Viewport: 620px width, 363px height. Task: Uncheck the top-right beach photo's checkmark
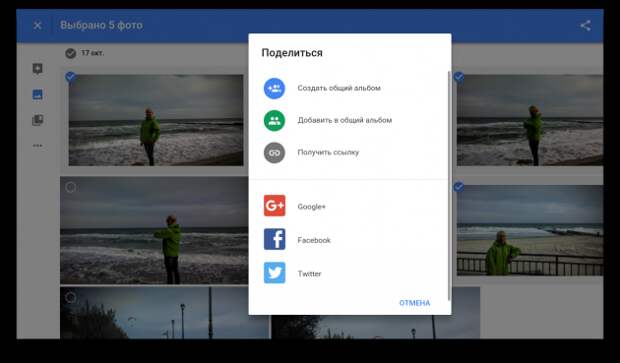(x=459, y=76)
